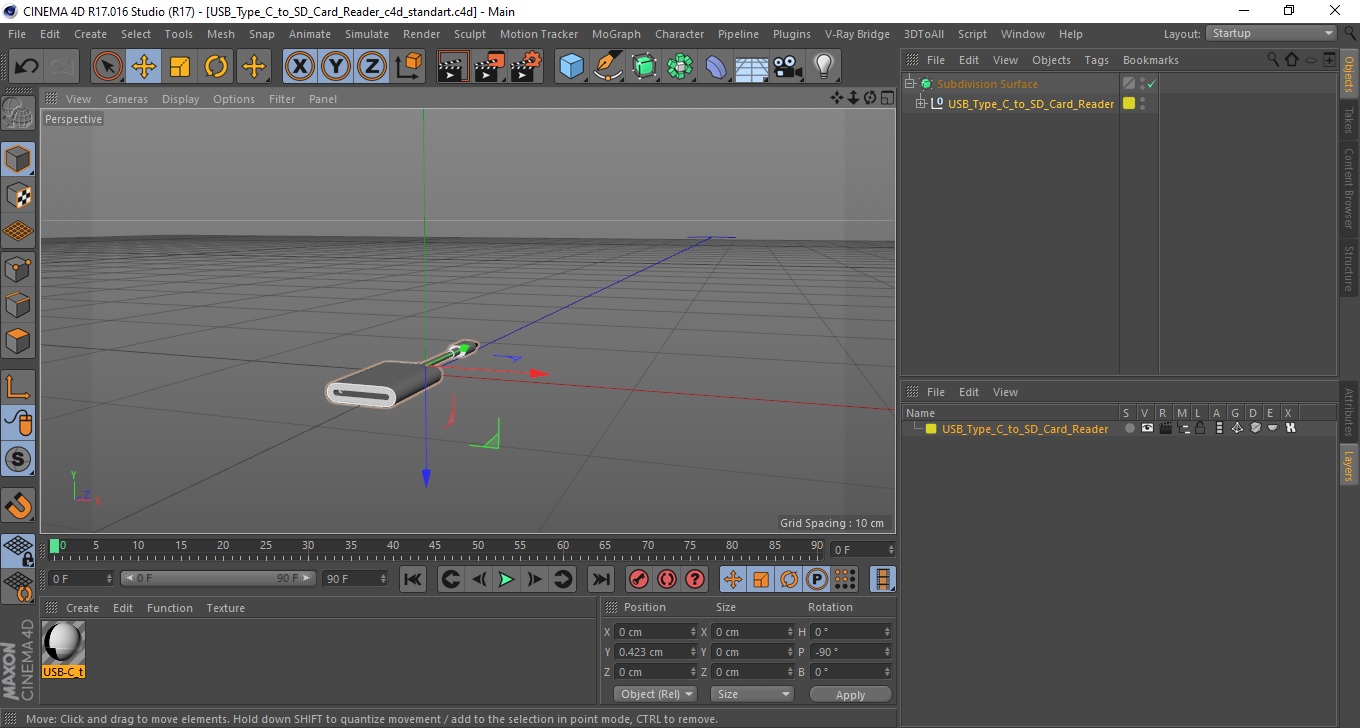Viewport: 1360px width, 728px height.
Task: Click layer color swatch in Layers panel
Action: tap(930, 429)
